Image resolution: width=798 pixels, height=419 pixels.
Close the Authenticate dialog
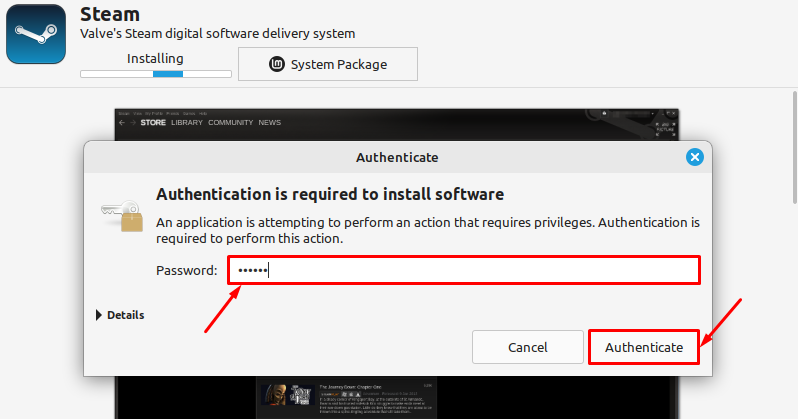click(695, 157)
